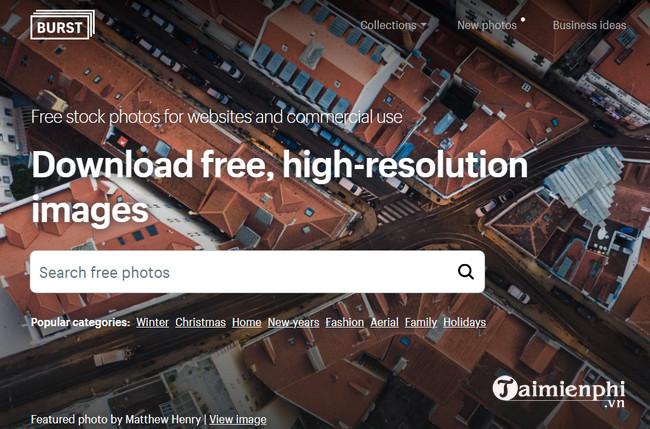
Task: Expand the Collections dropdown arrow
Action: [x=423, y=25]
